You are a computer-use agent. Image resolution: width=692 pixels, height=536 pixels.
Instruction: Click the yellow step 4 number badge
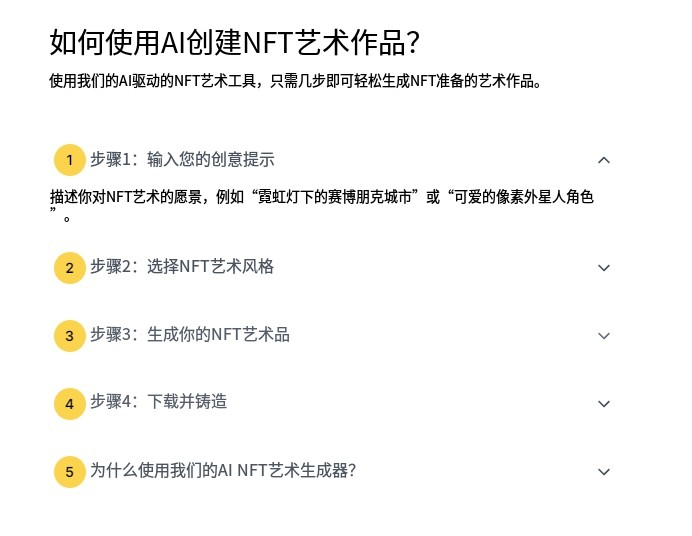pyautogui.click(x=69, y=404)
